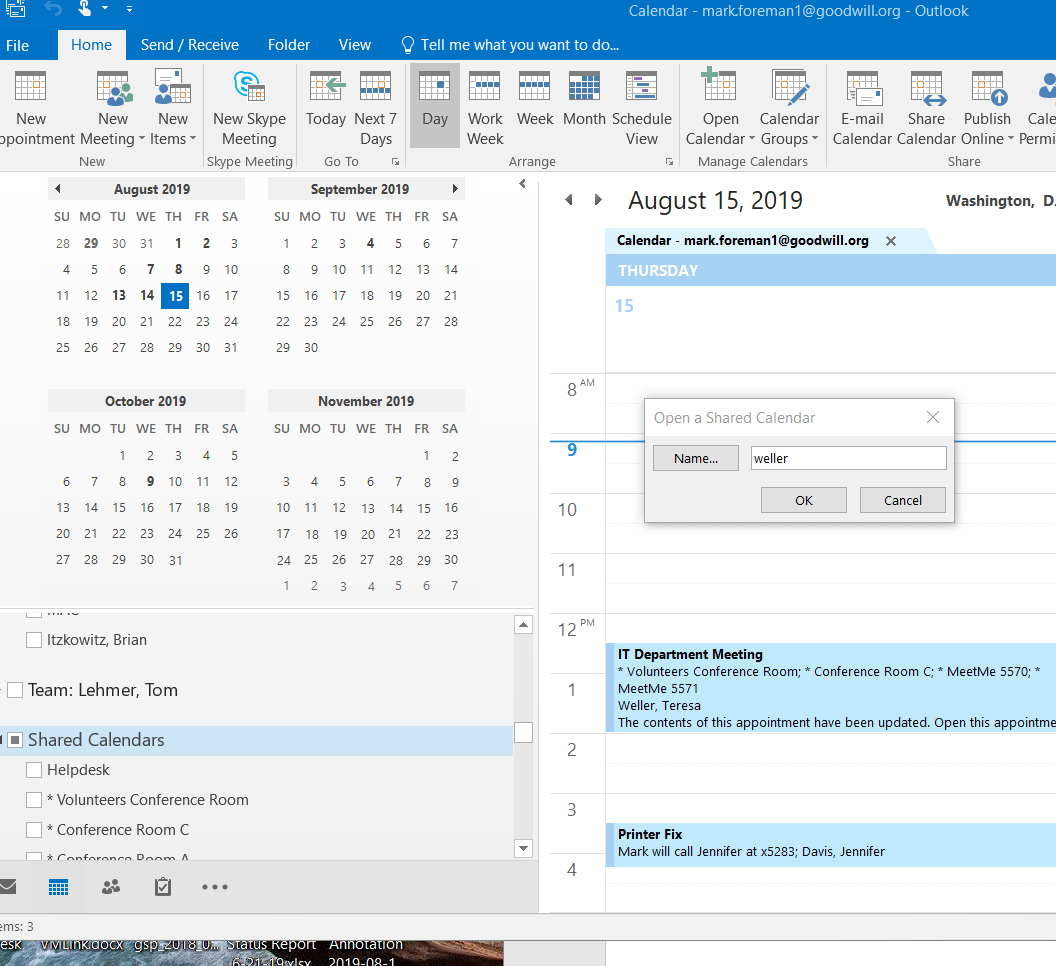The width and height of the screenshot is (1056, 966).
Task: Go to previous day arrow
Action: coord(569,199)
